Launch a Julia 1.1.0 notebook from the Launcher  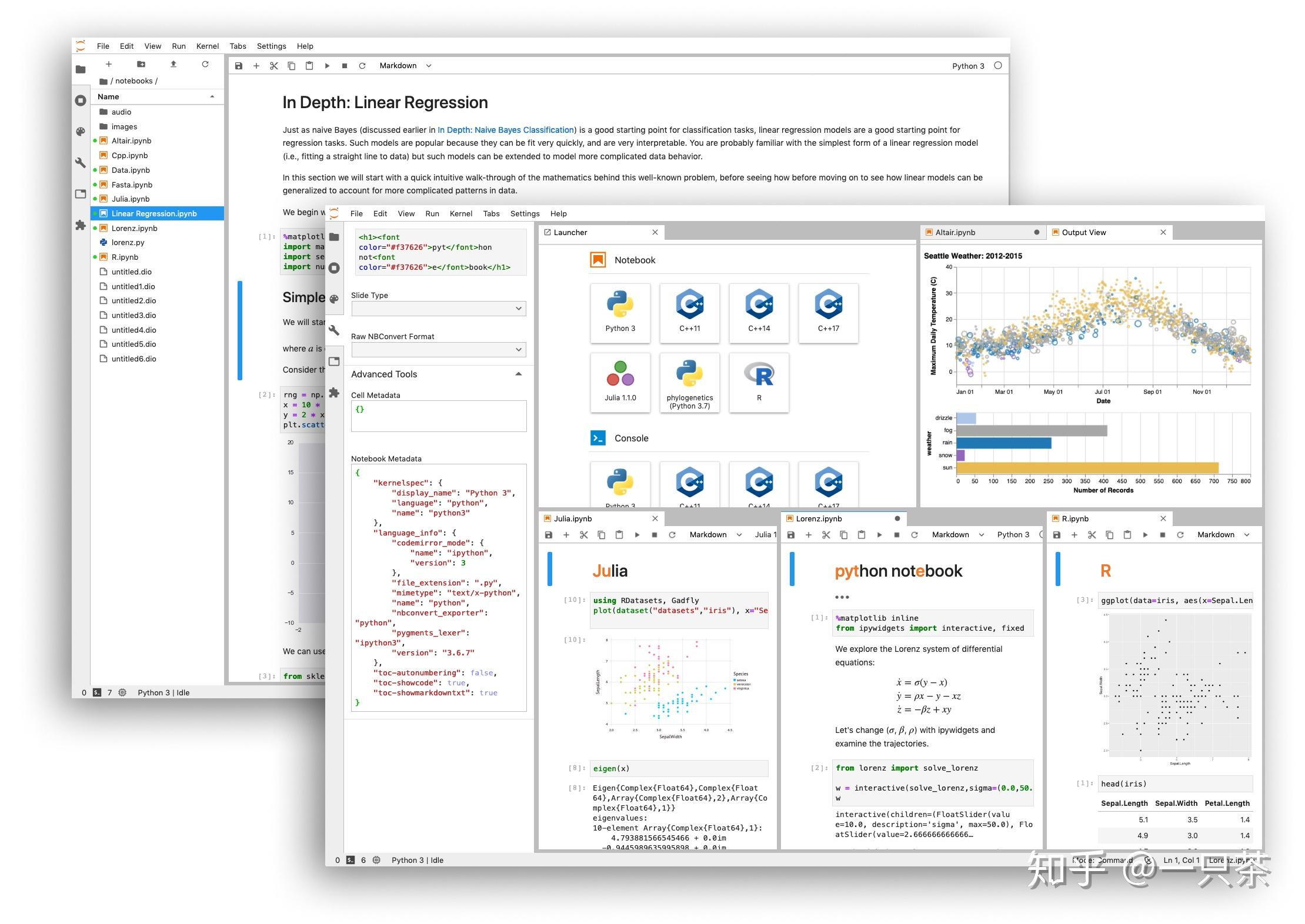point(620,381)
